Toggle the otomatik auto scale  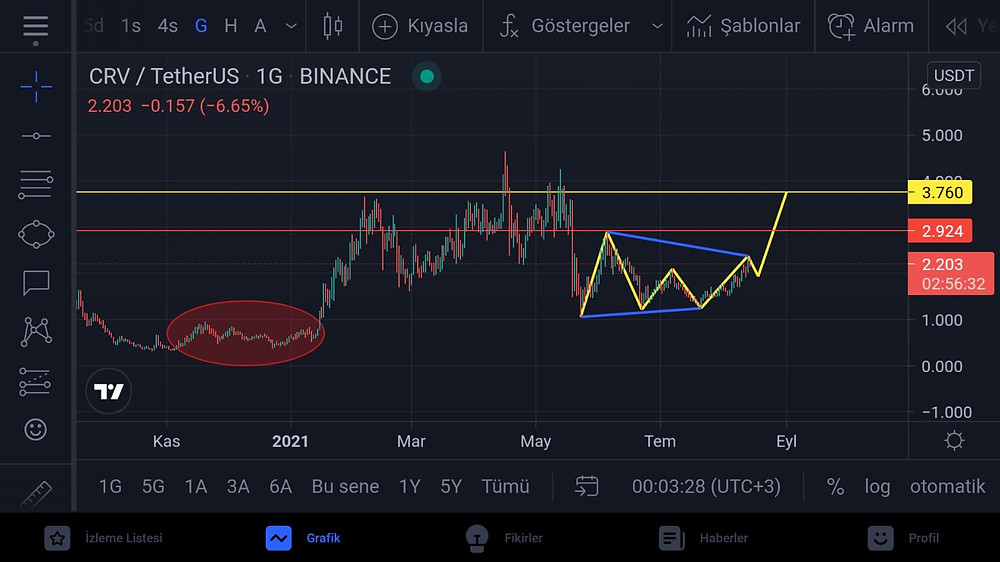point(947,487)
